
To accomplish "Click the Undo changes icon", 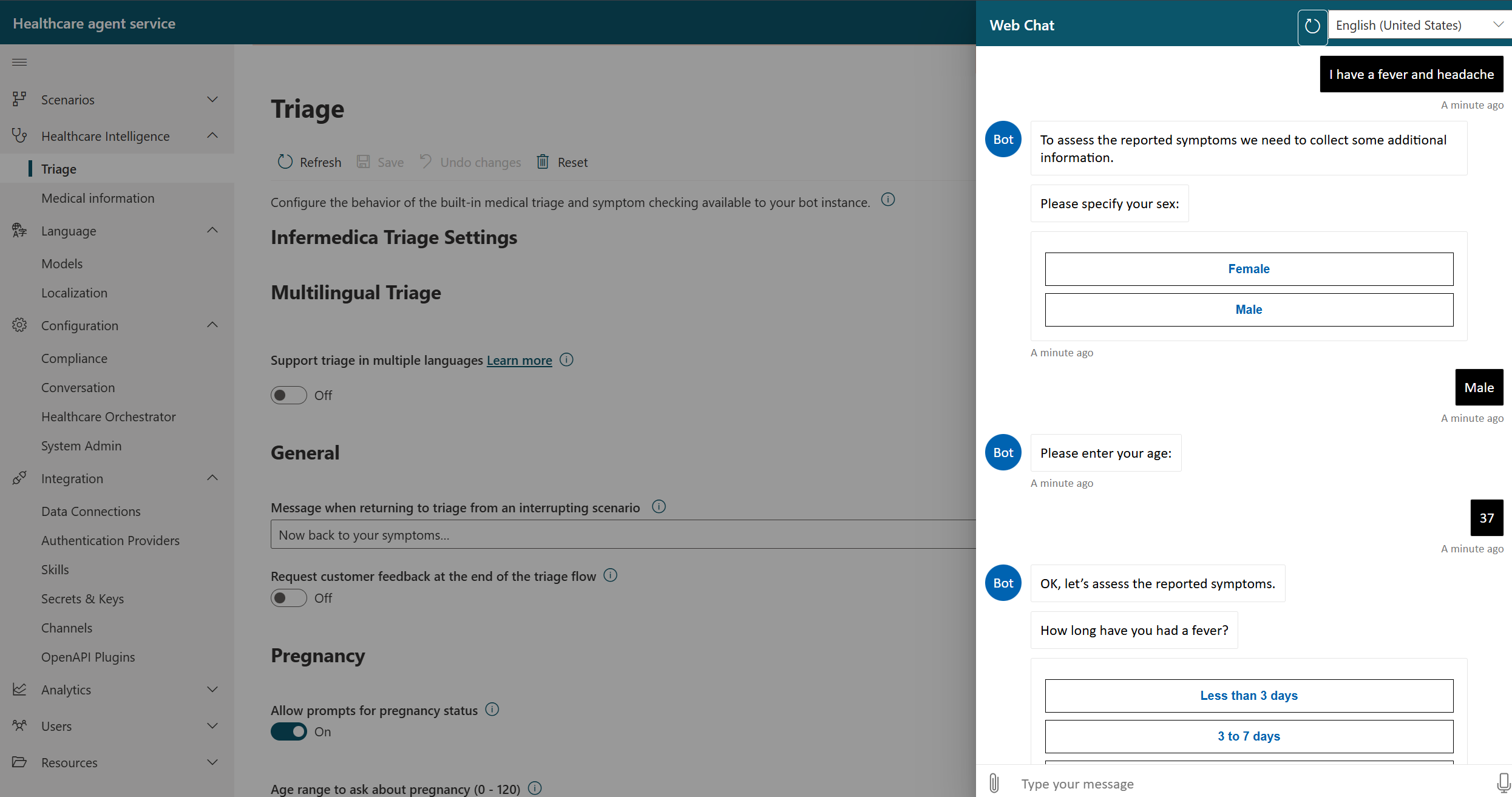I will coord(425,162).
